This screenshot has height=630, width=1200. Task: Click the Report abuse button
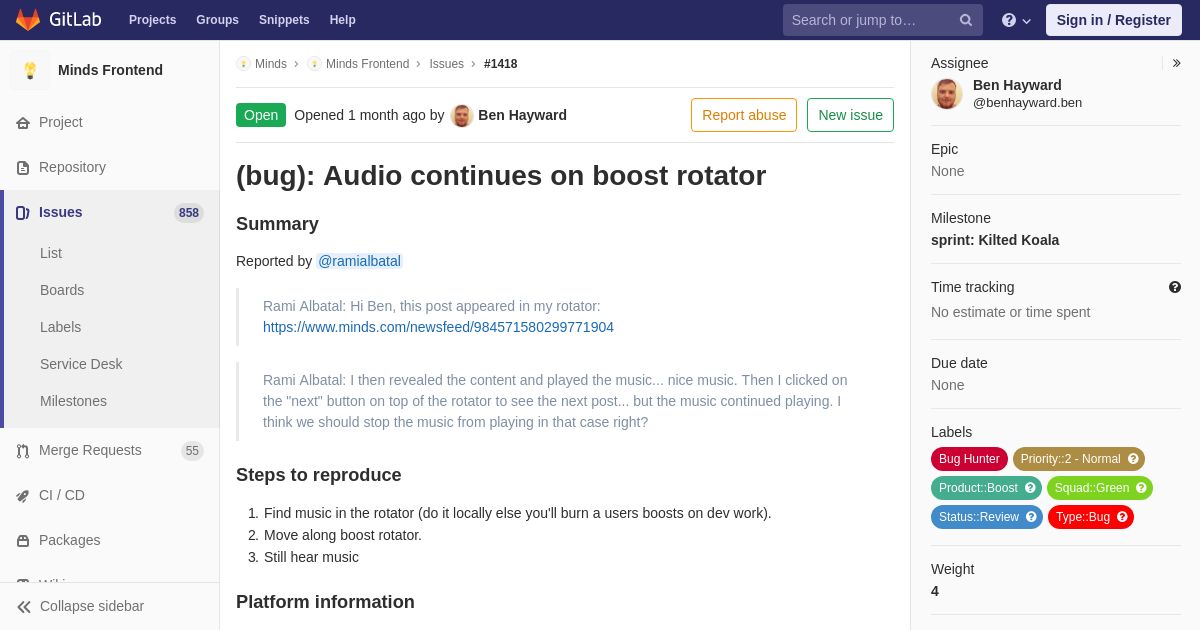pyautogui.click(x=744, y=115)
